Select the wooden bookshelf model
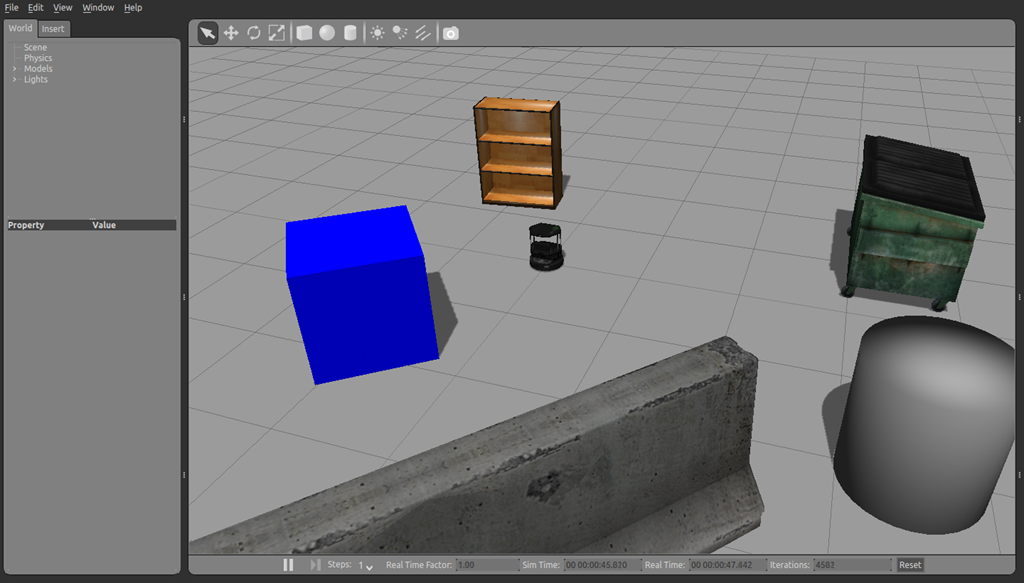This screenshot has height=583, width=1024. click(518, 153)
